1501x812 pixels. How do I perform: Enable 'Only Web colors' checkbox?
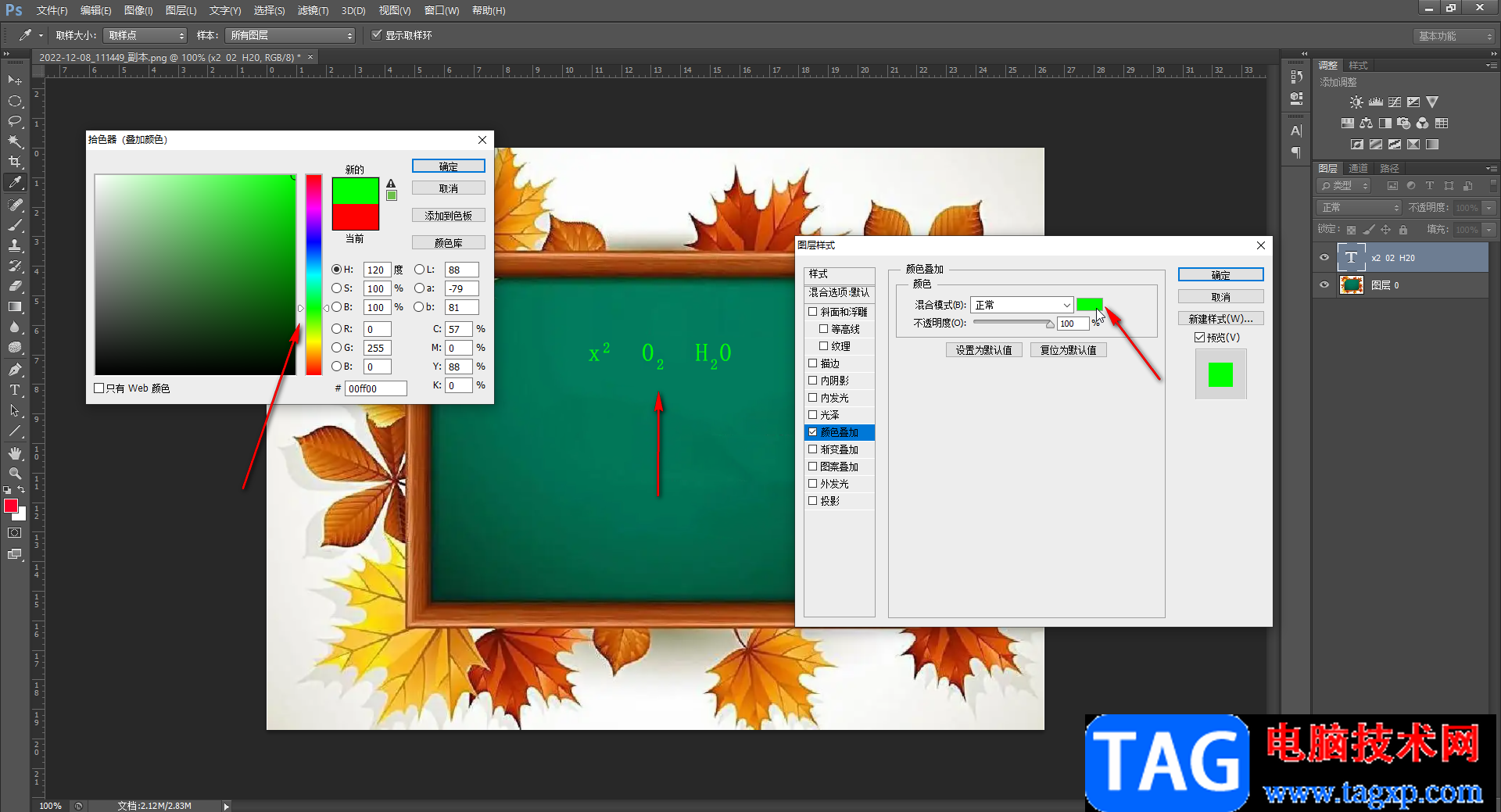tap(99, 388)
